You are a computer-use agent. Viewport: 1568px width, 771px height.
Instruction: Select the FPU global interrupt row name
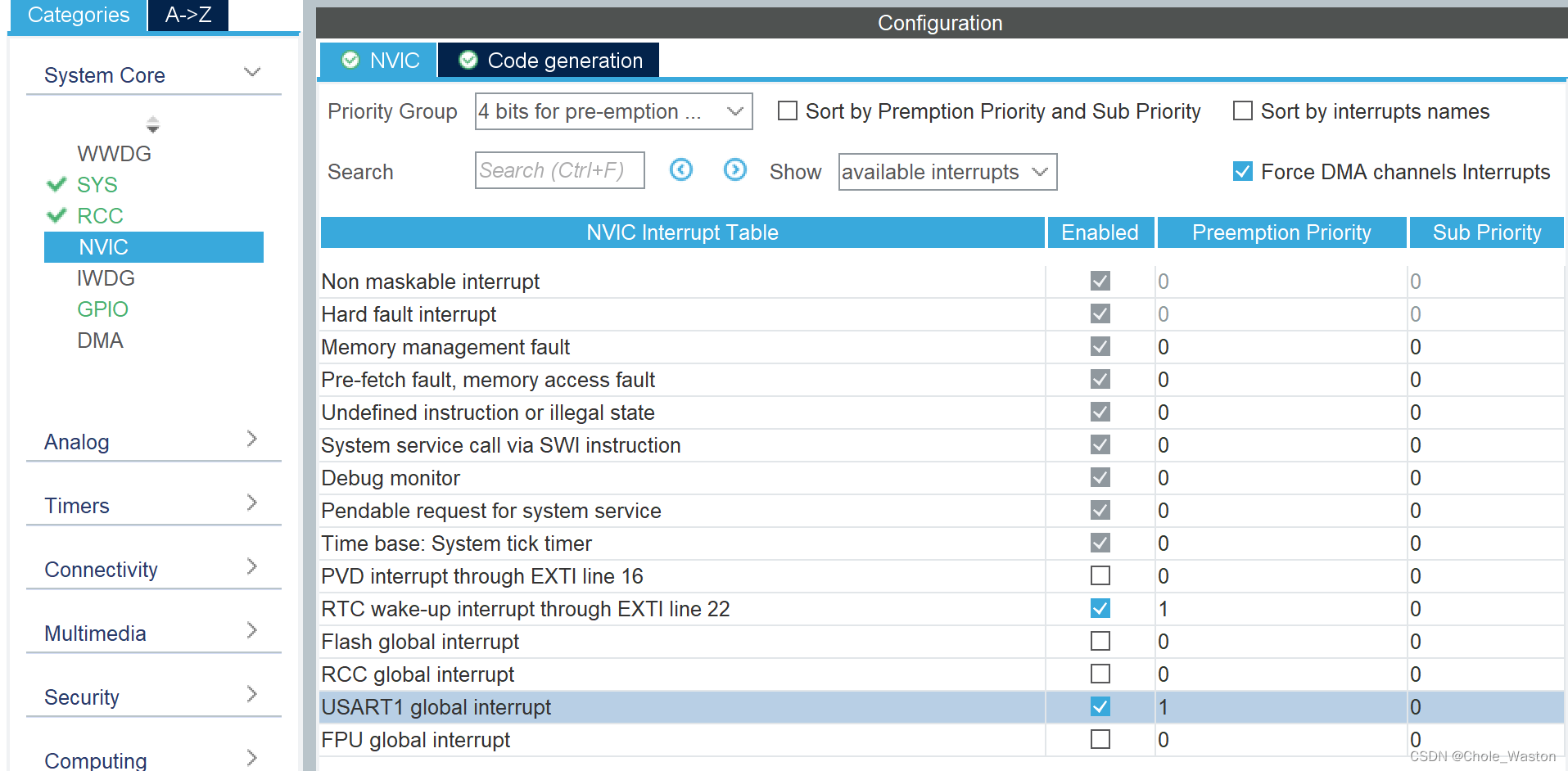pyautogui.click(x=416, y=739)
